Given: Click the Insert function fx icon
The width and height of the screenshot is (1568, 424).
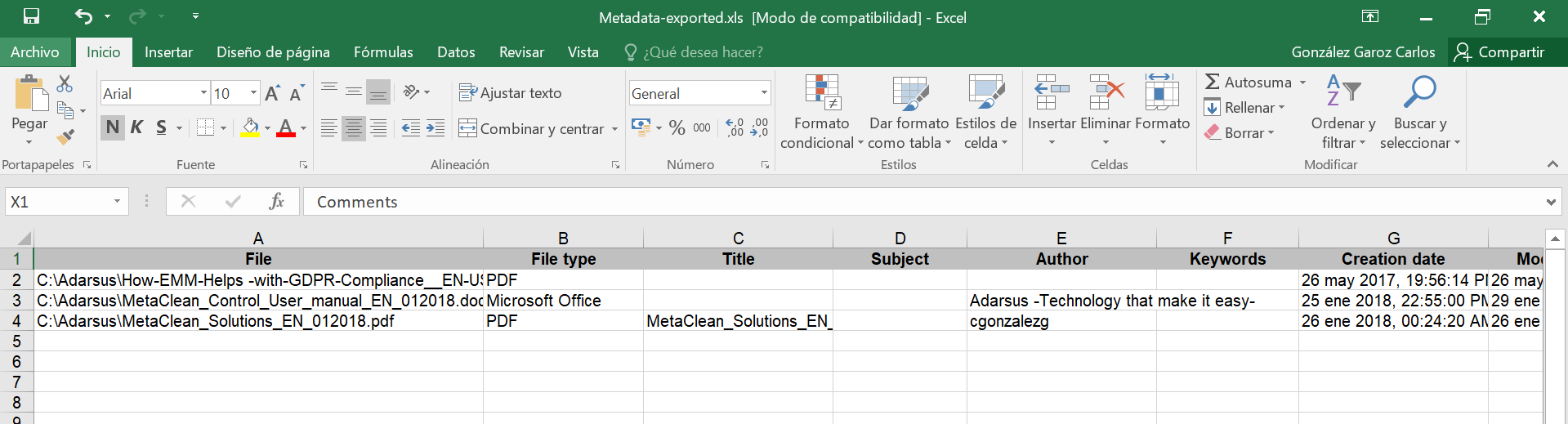Looking at the screenshot, I should click(277, 201).
